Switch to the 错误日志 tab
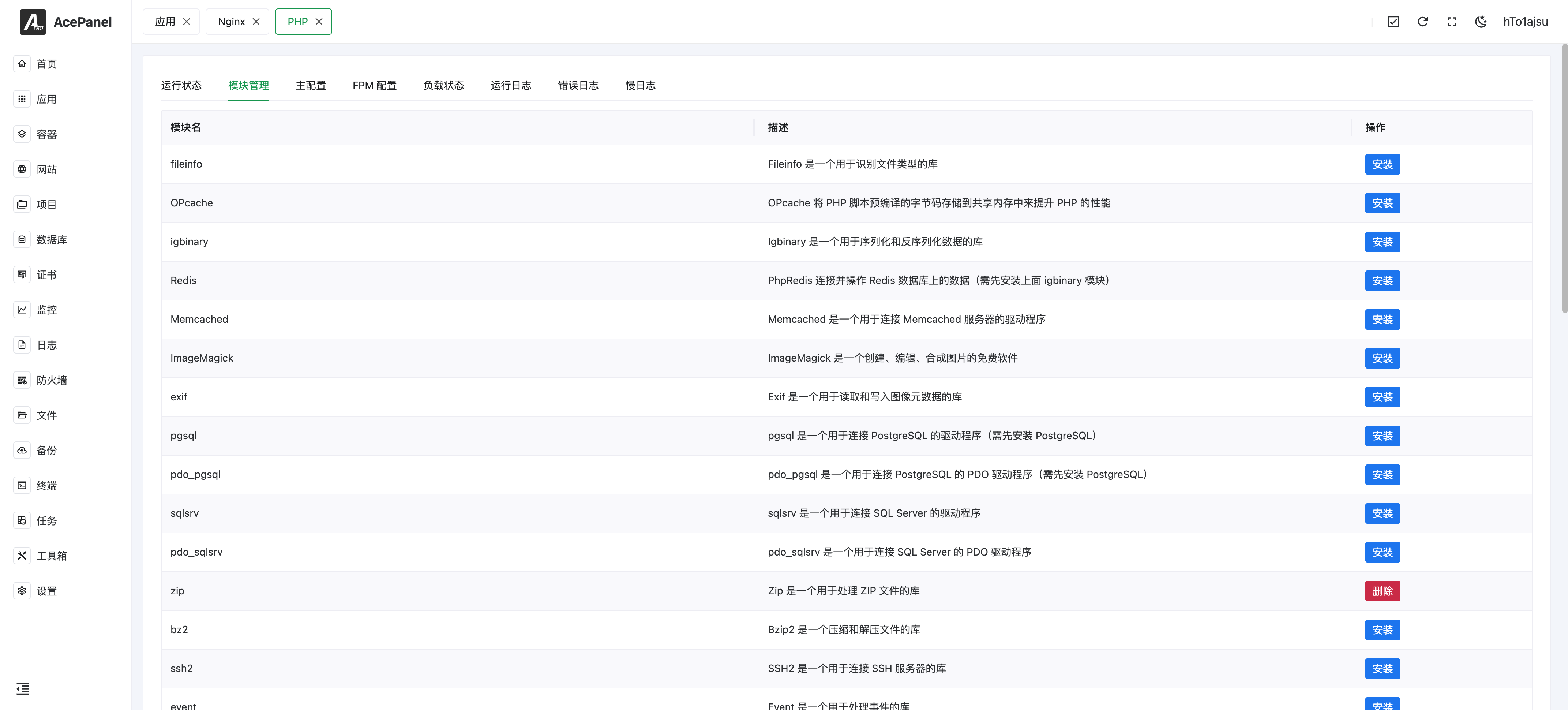This screenshot has height=710, width=1568. tap(578, 85)
